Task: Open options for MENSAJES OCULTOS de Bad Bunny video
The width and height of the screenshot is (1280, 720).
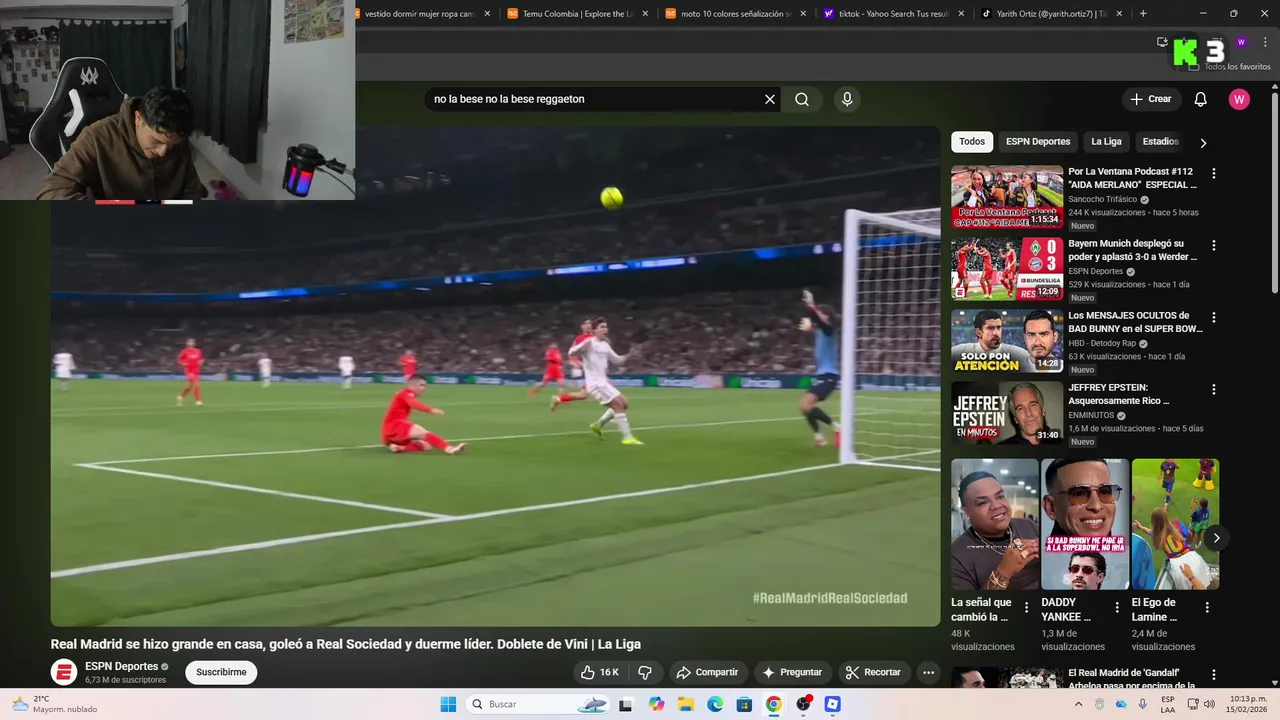Action: (1214, 317)
